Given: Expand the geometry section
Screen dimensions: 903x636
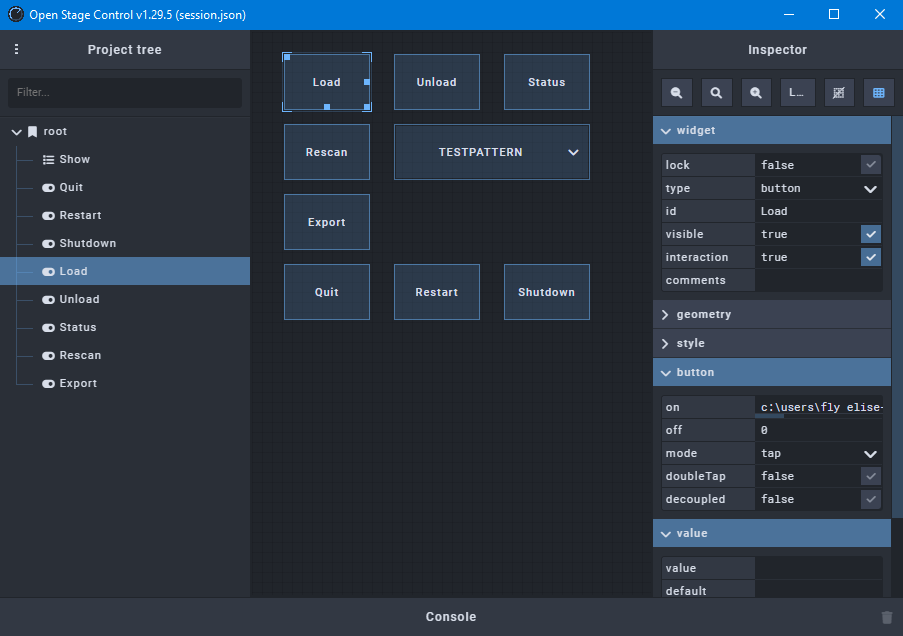Looking at the screenshot, I should click(x=772, y=315).
